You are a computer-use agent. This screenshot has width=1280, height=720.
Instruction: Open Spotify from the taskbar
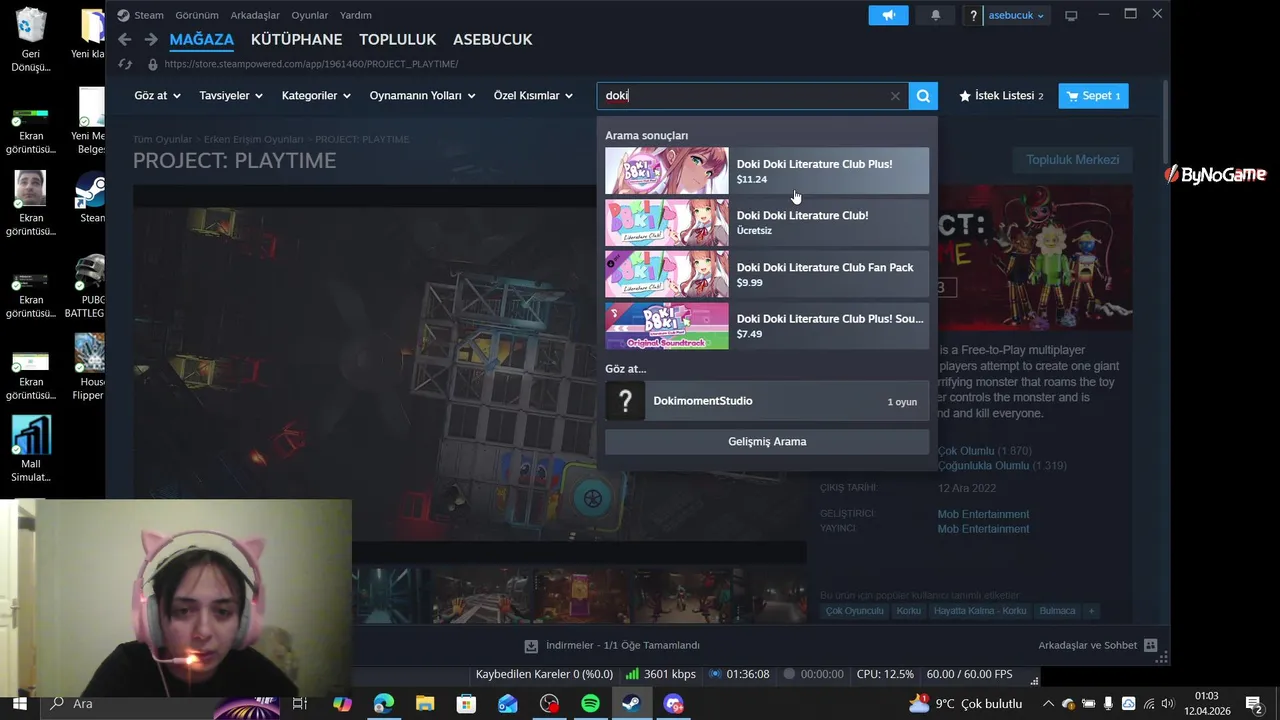tap(590, 704)
